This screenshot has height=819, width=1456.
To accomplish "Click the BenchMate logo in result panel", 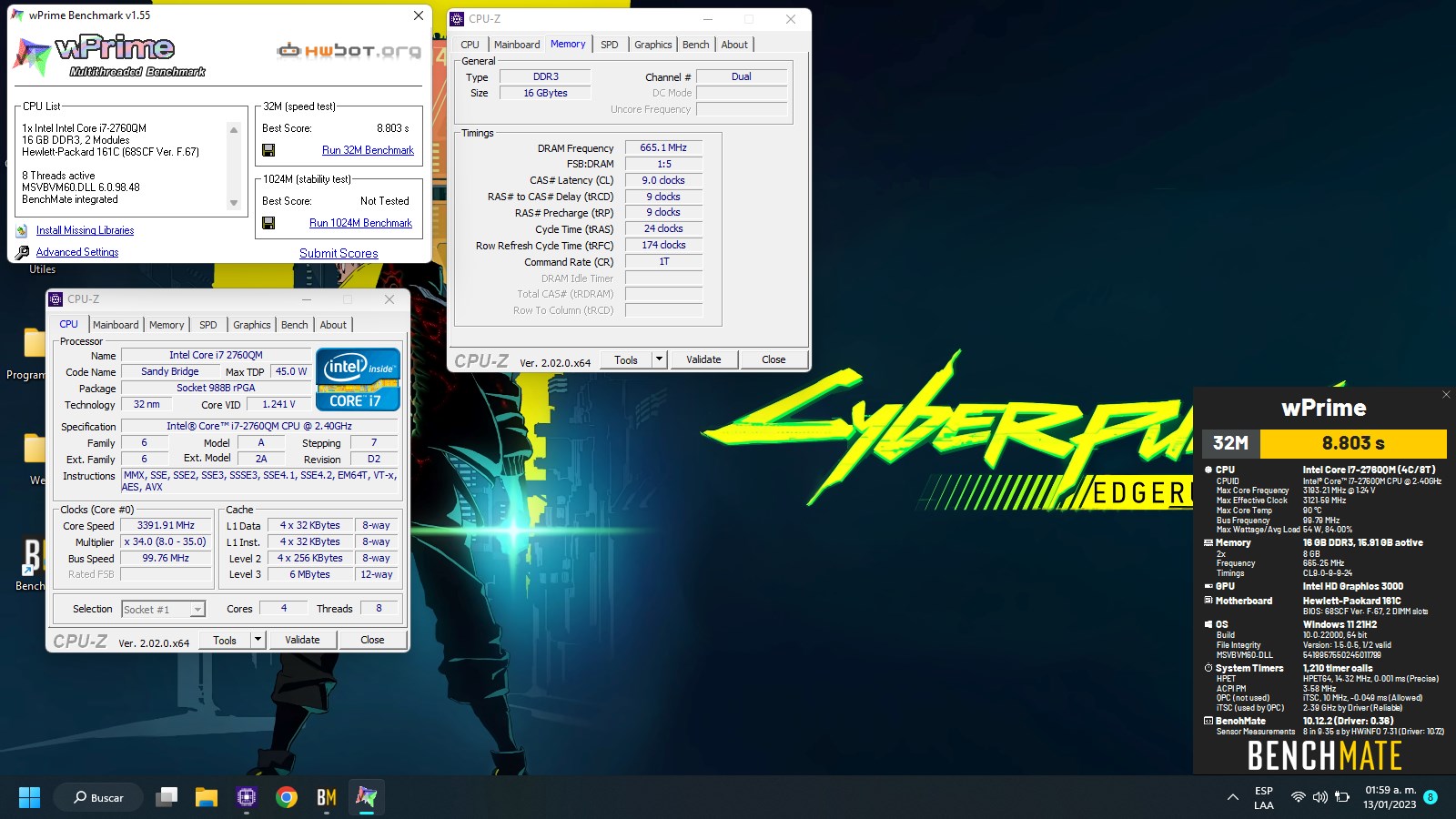I will tap(1324, 755).
